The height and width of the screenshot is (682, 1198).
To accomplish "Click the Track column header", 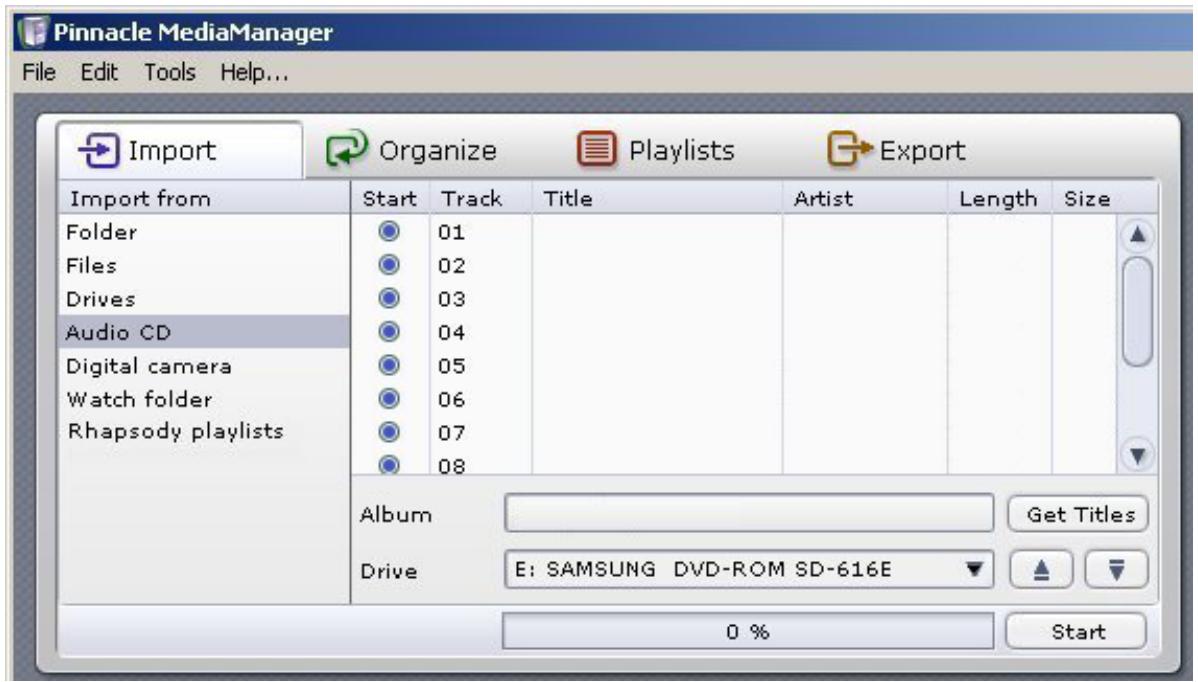I will 481,199.
